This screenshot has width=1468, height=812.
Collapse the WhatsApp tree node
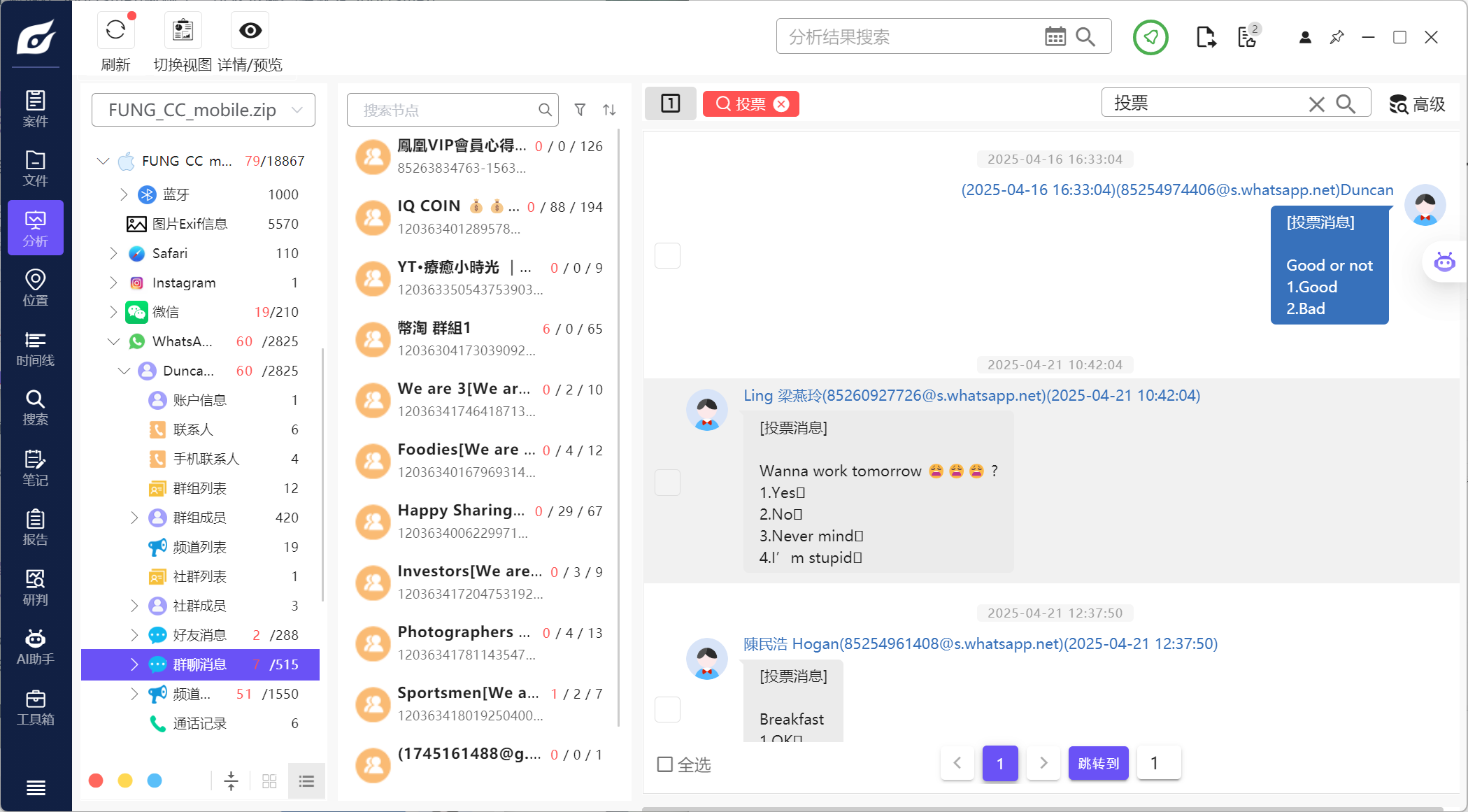[x=113, y=341]
